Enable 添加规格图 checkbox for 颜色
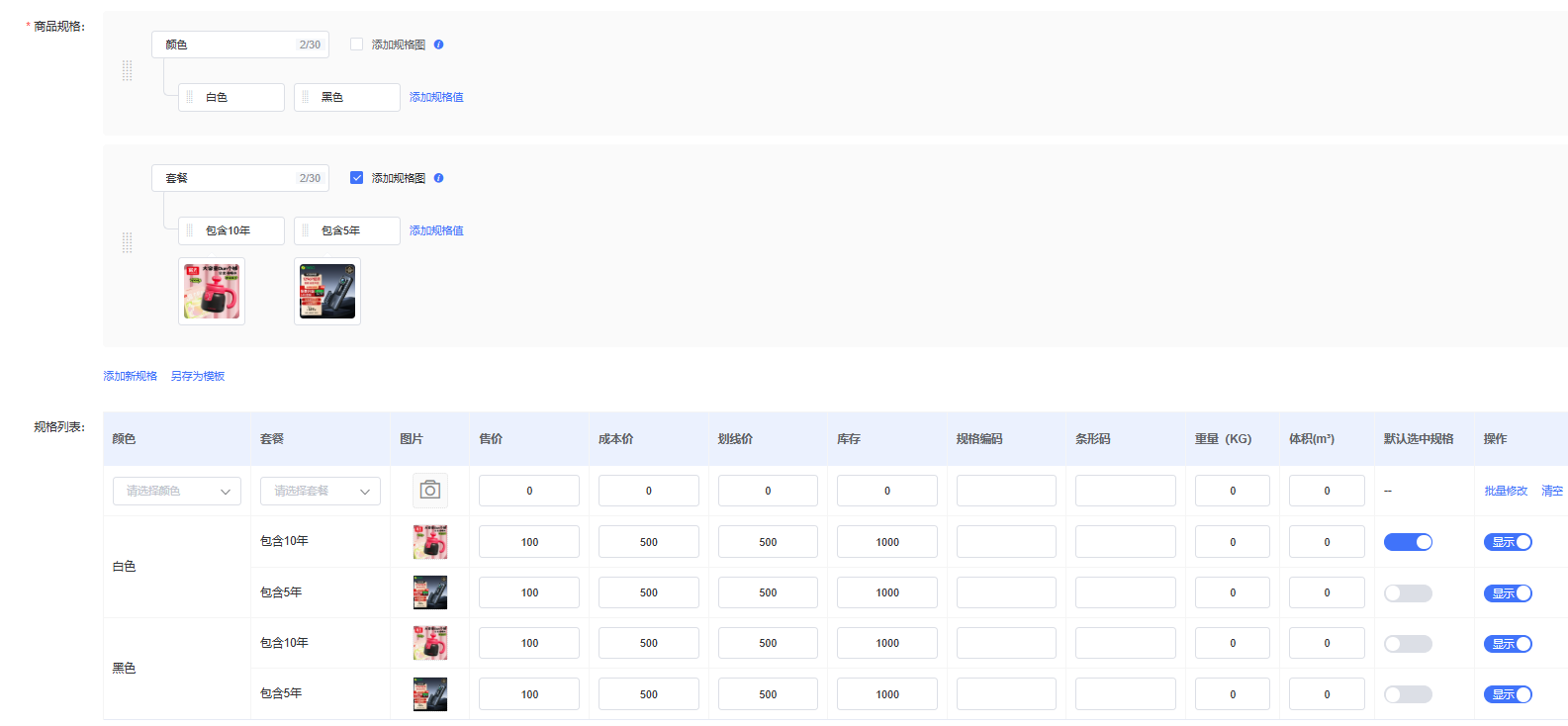The image size is (1568, 726). 356,45
